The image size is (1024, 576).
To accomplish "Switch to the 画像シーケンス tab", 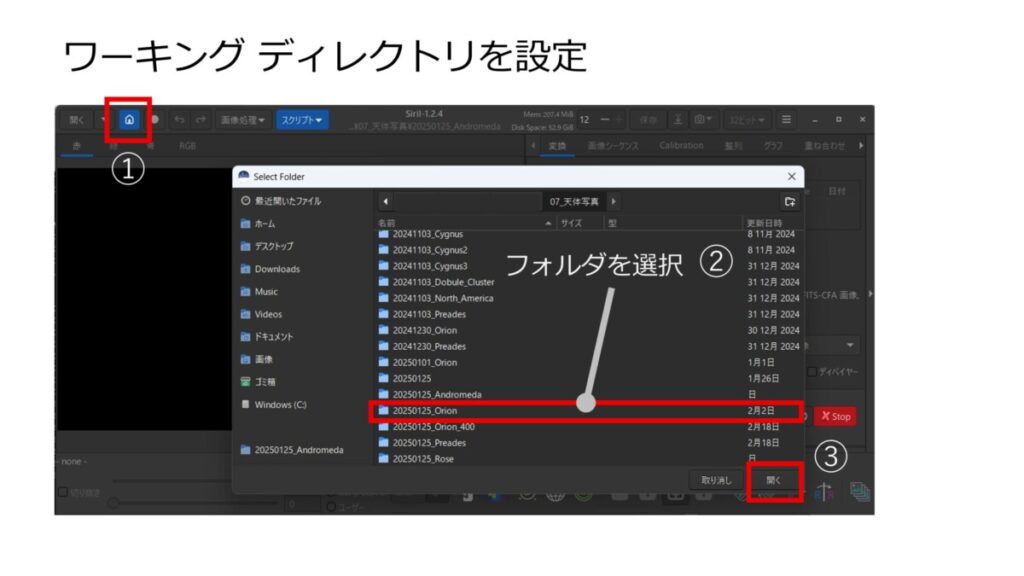I will 613,146.
